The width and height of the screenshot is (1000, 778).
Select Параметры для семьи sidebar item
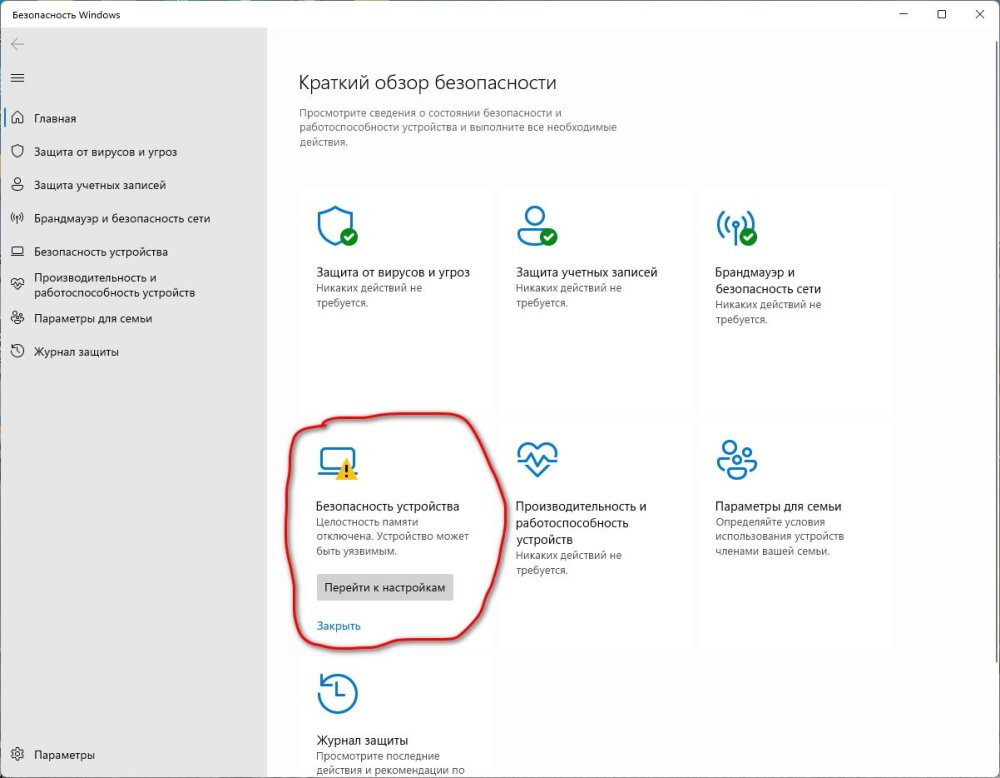click(92, 318)
